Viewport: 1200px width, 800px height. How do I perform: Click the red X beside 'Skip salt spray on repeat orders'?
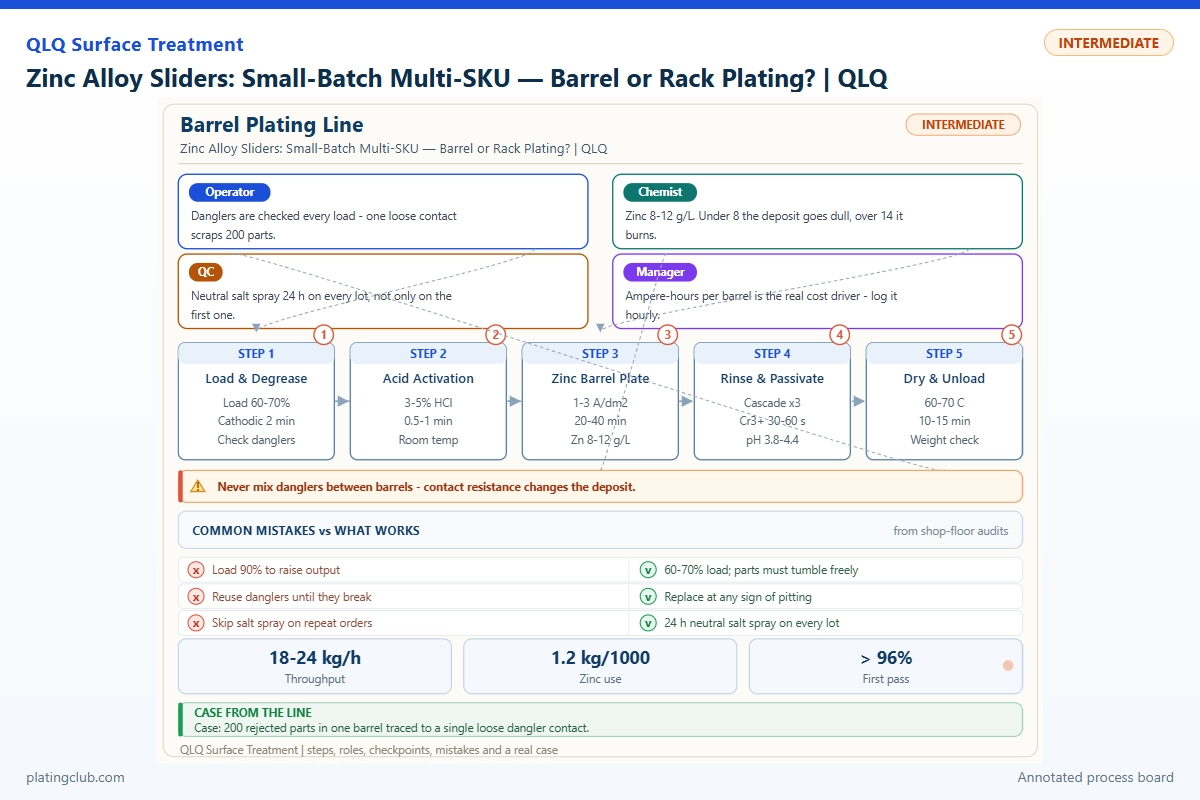click(x=197, y=623)
